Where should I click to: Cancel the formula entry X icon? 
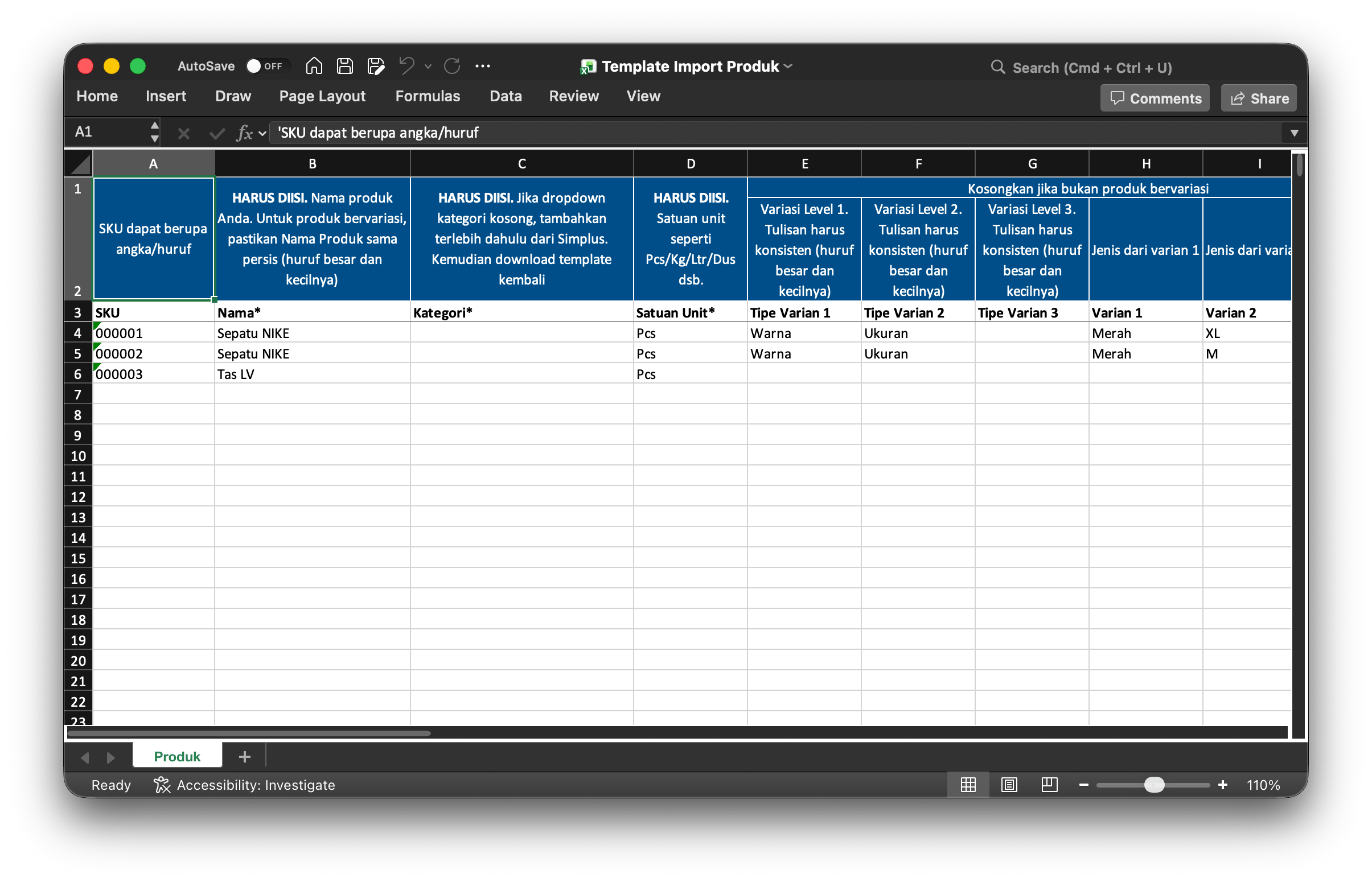pyautogui.click(x=183, y=134)
